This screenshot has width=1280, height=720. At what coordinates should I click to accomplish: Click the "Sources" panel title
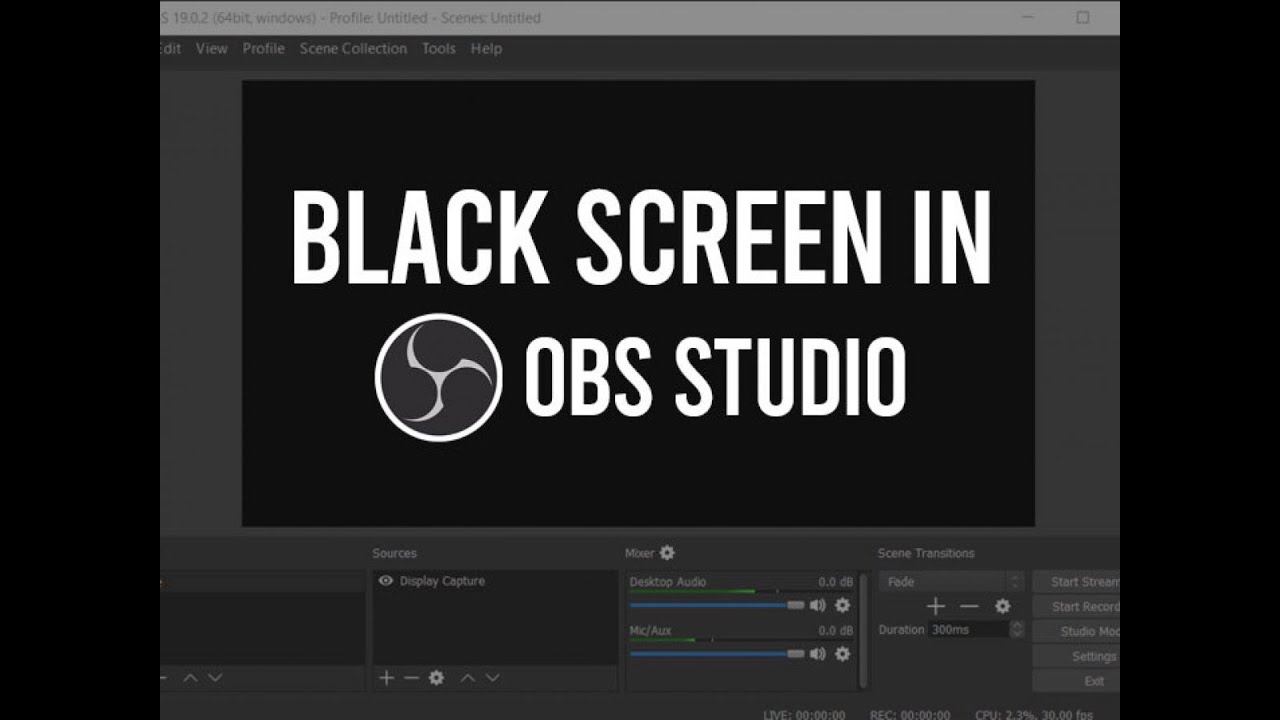pos(394,553)
